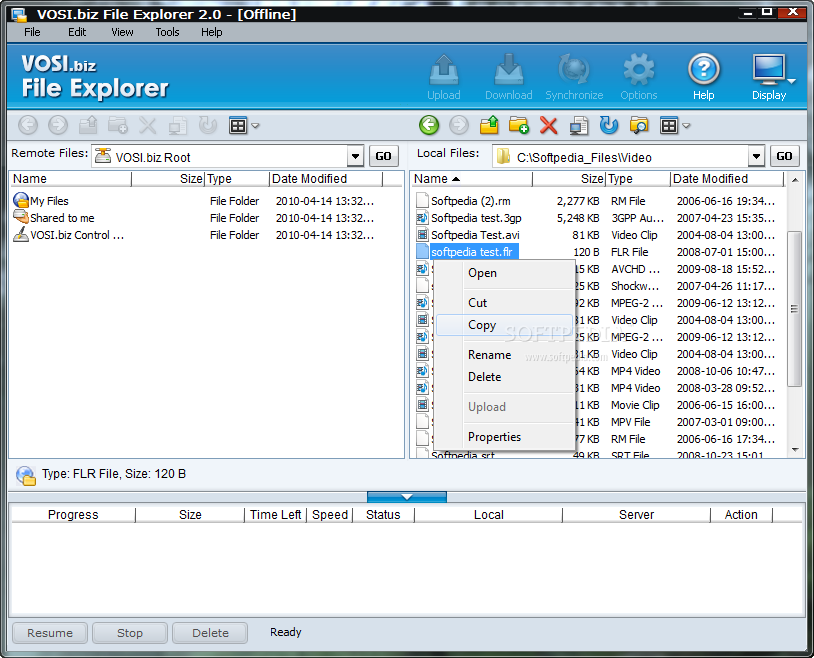This screenshot has width=814, height=658.
Task: Click the remote new folder icon
Action: [118, 125]
